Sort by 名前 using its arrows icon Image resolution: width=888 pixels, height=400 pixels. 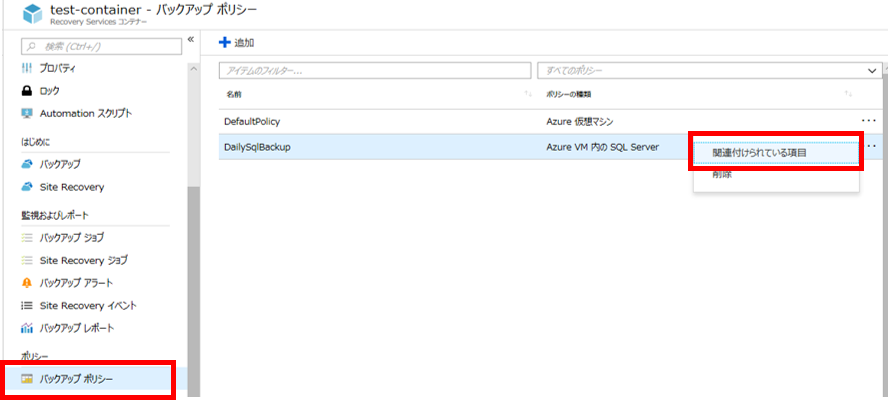click(528, 93)
